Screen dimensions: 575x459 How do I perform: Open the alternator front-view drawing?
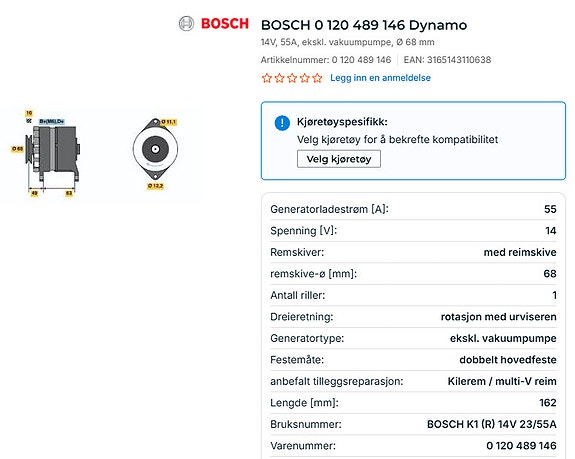pyautogui.click(x=155, y=153)
